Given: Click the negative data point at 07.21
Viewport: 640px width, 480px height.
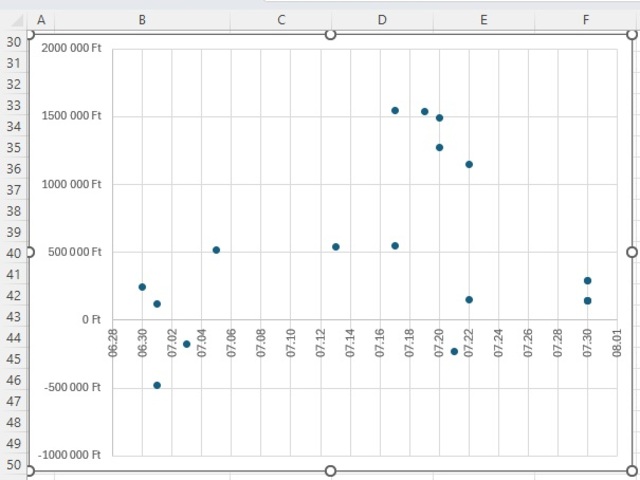Looking at the screenshot, I should click(454, 351).
